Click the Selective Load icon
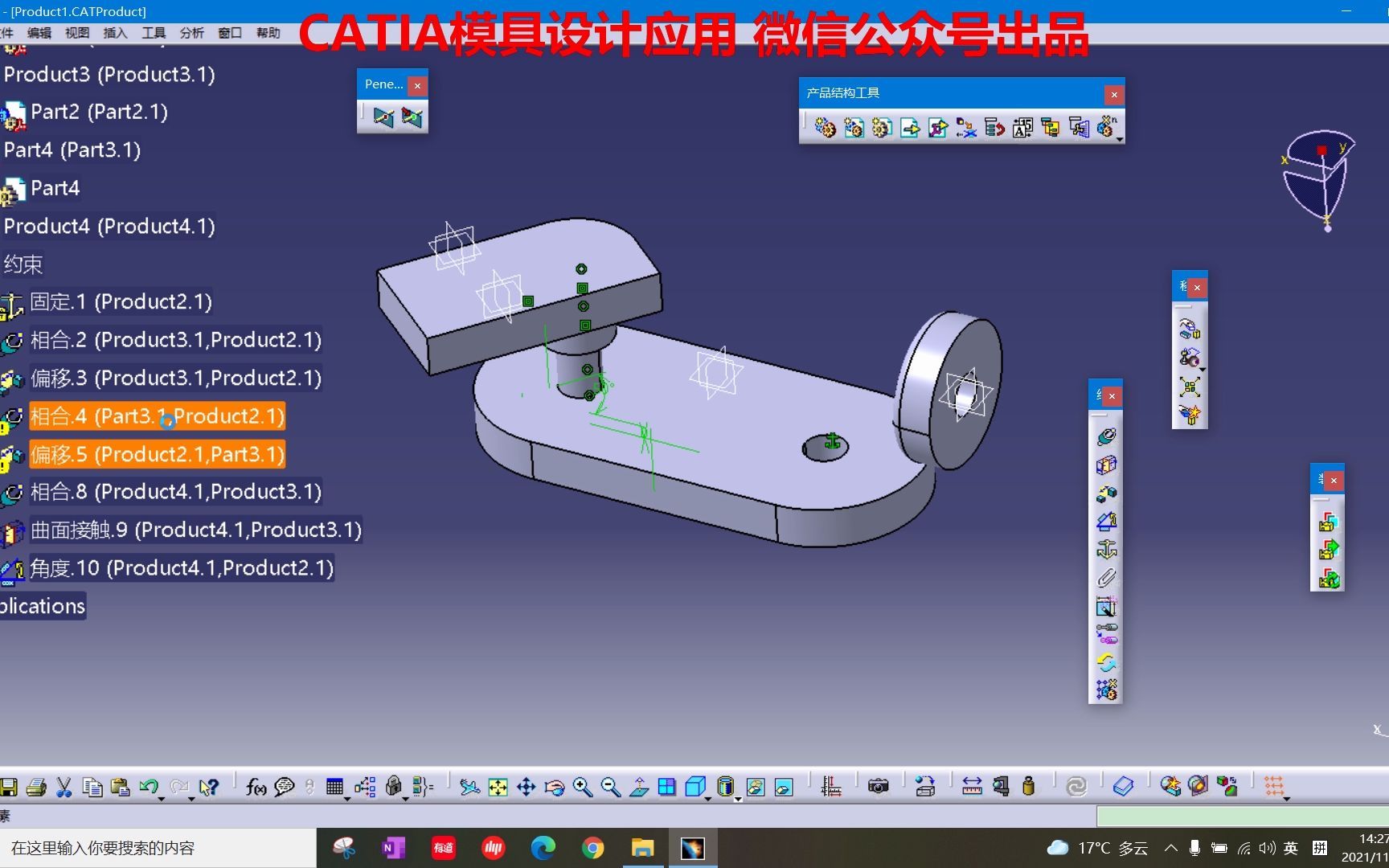The image size is (1389, 868). tap(1051, 128)
